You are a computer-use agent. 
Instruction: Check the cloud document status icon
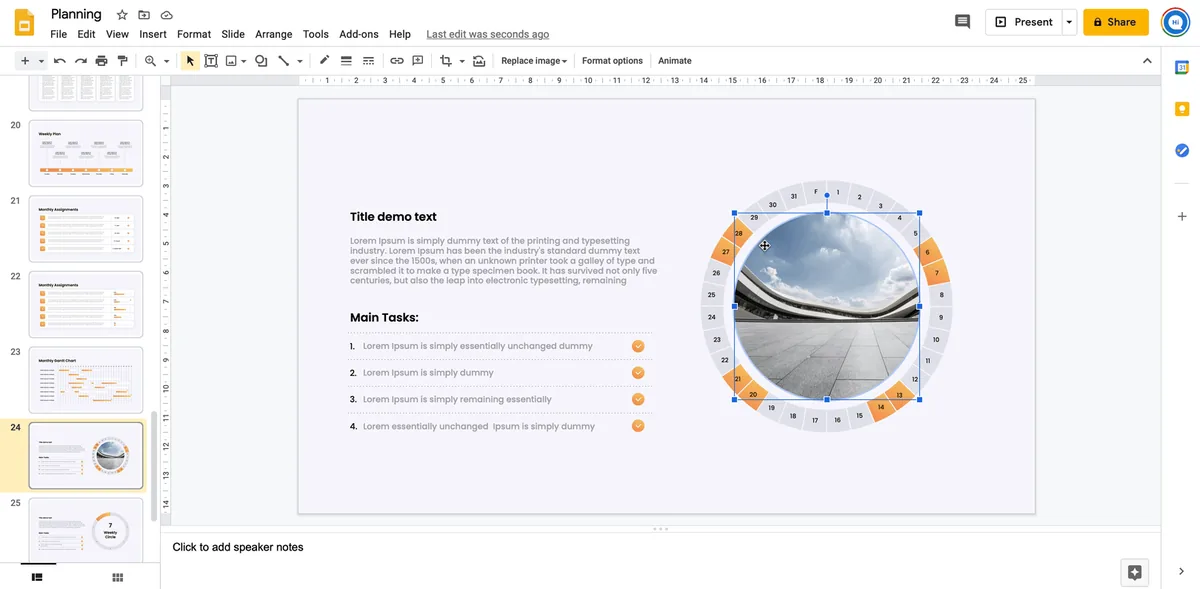[166, 15]
